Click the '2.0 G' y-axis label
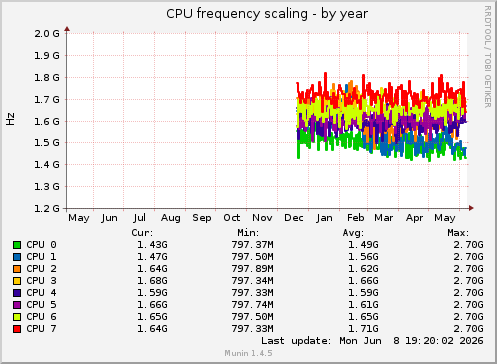 47,33
